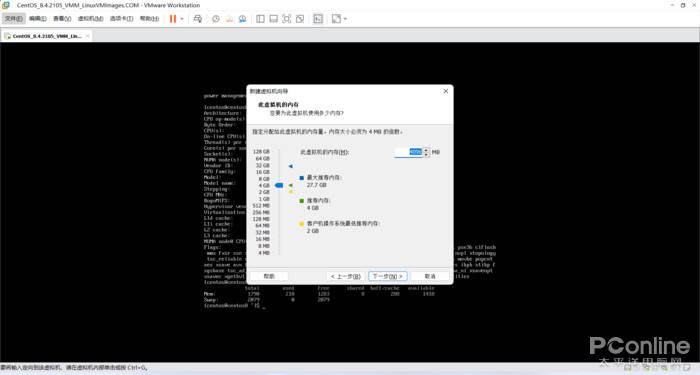
Task: Go back with the 上一步(B) button
Action: click(x=346, y=276)
